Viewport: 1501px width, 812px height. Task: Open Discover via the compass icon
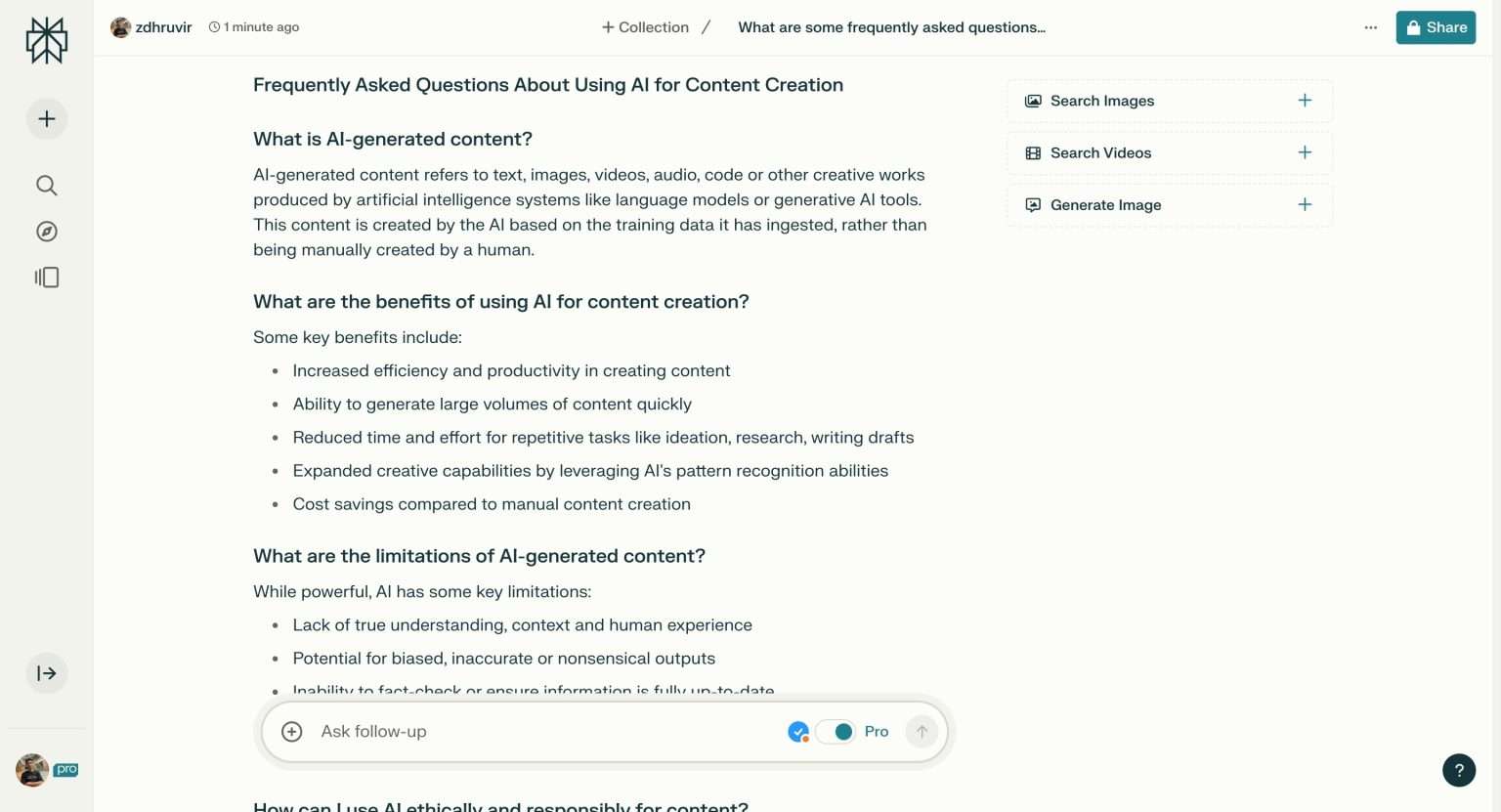pyautogui.click(x=46, y=231)
